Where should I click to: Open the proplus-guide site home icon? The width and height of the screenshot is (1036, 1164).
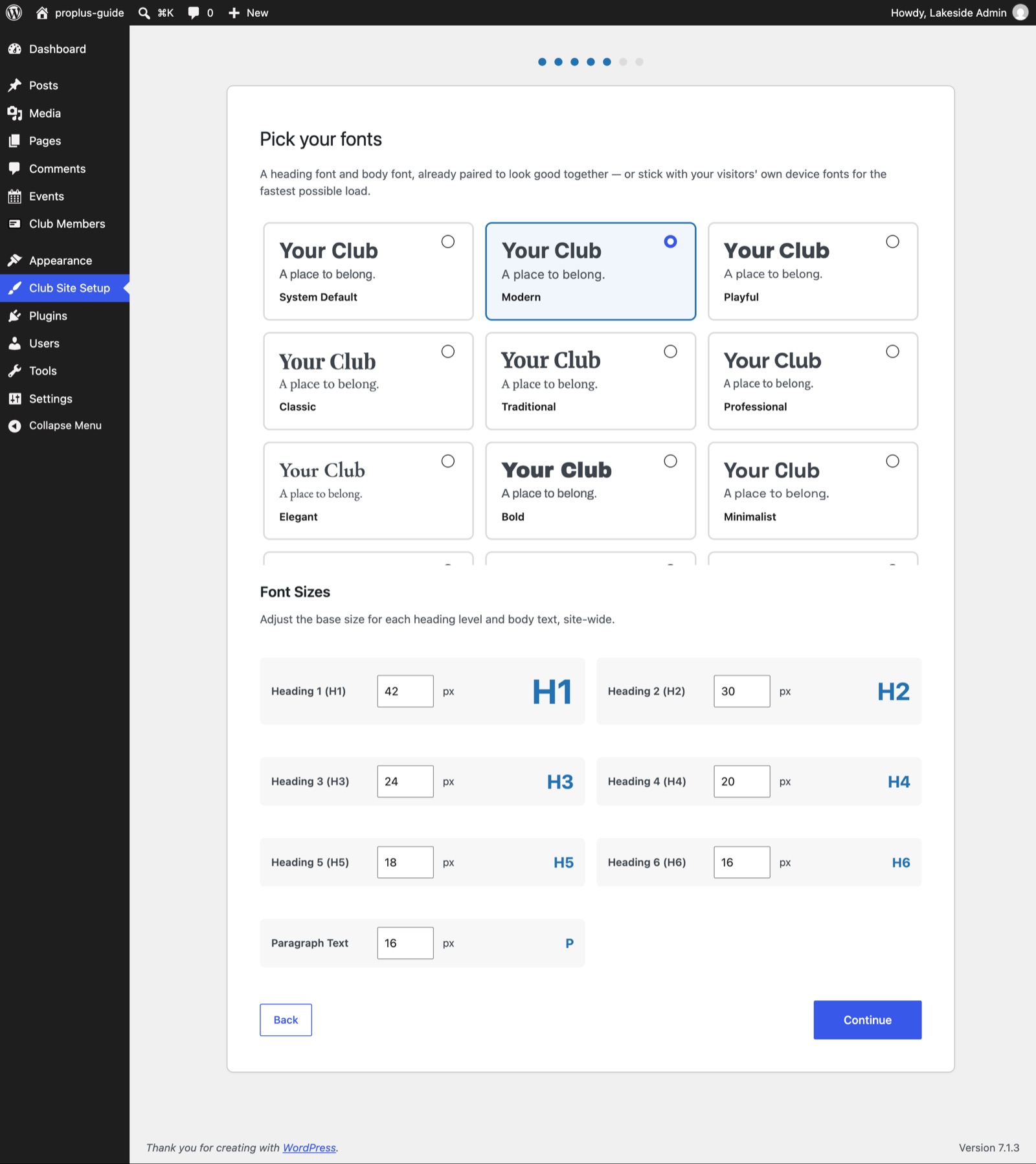click(42, 12)
